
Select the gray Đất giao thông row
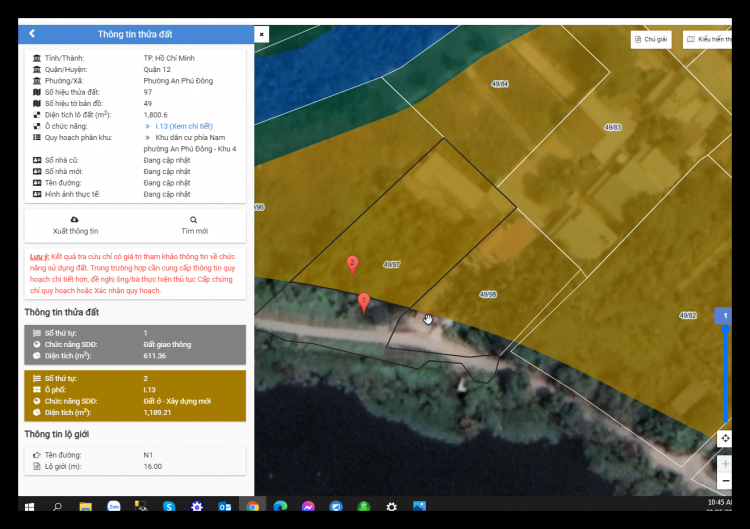click(x=135, y=345)
